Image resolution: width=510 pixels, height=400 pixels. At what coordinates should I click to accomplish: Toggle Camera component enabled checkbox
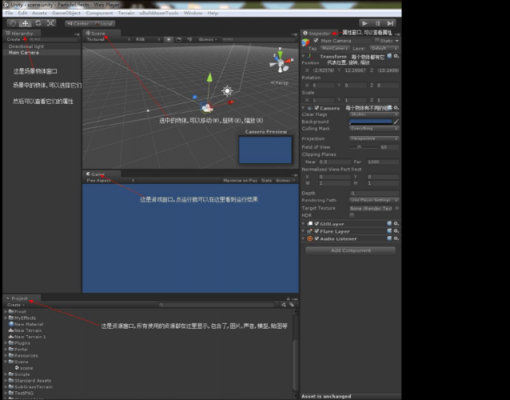[317, 108]
